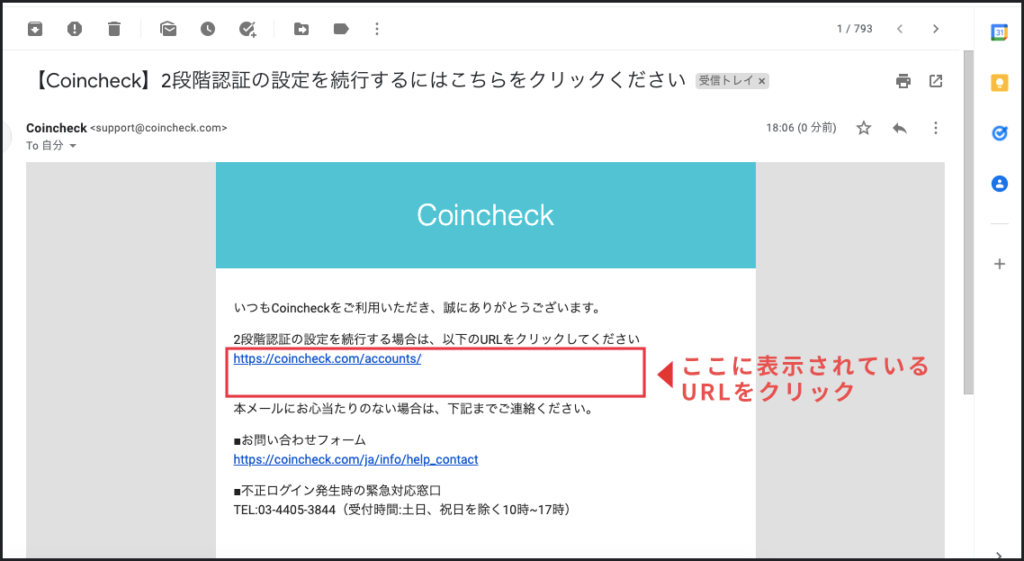Go to the next email
This screenshot has width=1024, height=561.
(936, 29)
